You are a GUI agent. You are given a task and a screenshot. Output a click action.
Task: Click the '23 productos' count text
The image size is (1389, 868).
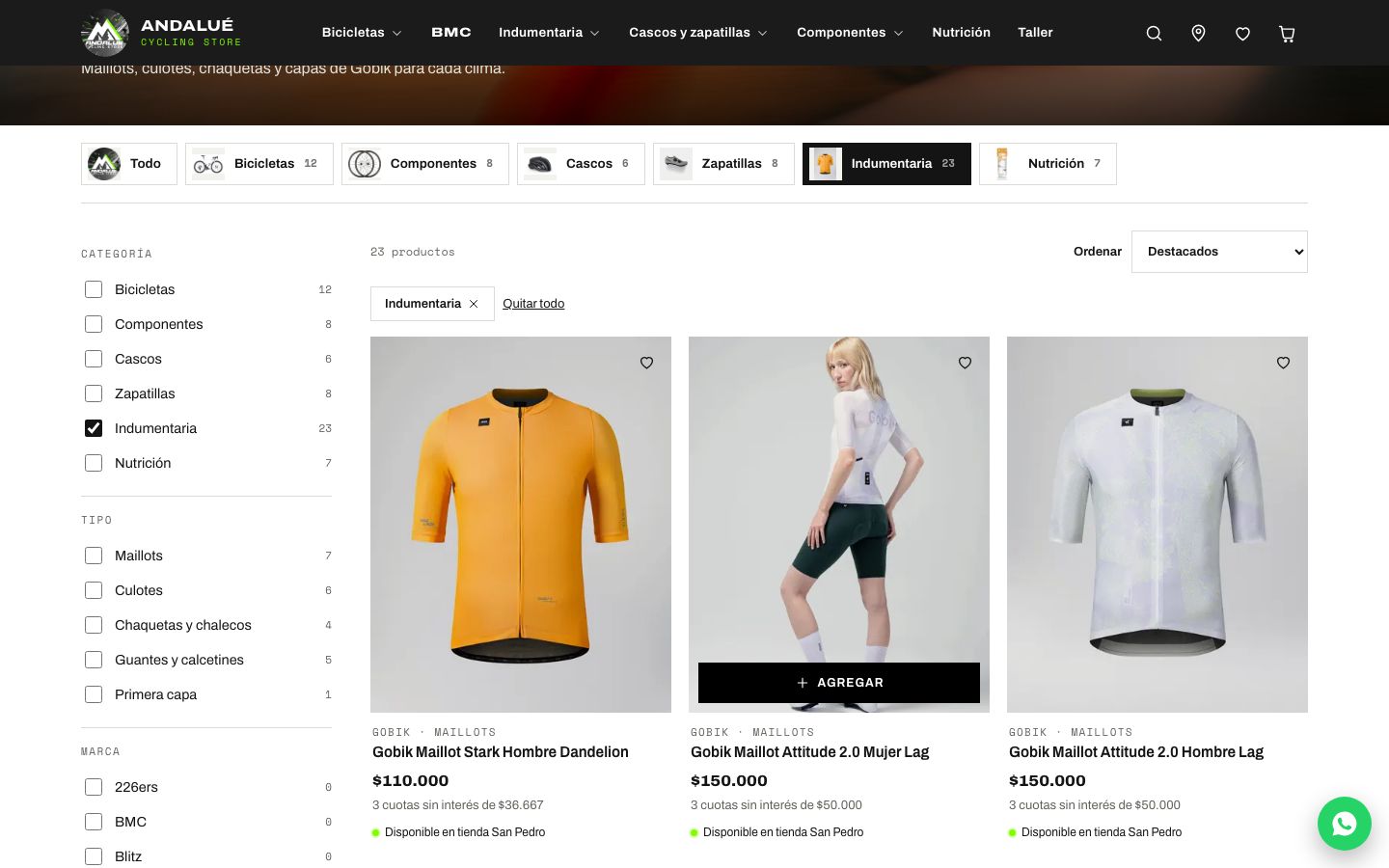coord(413,252)
